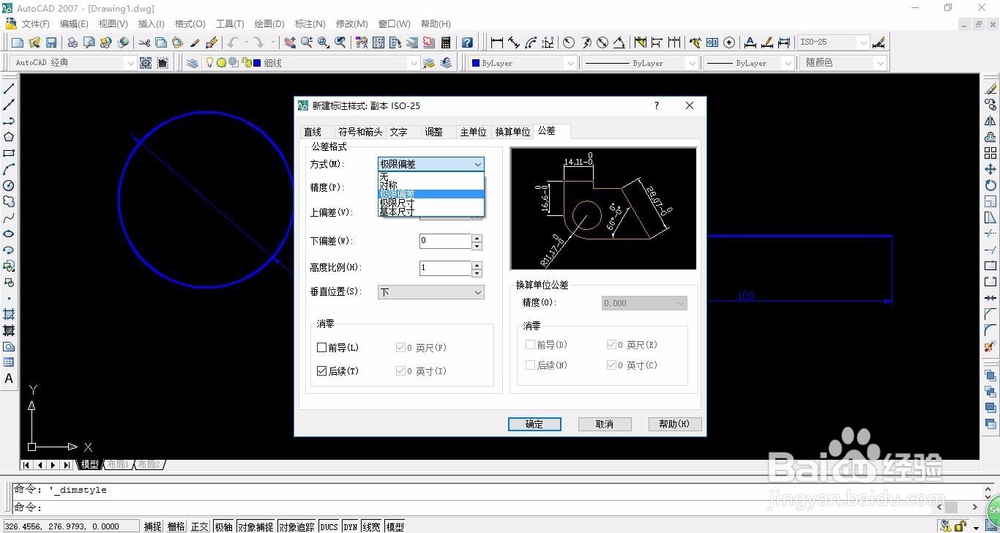Open the Layer Properties Manager icon
The height and width of the screenshot is (533, 1000).
192,63
